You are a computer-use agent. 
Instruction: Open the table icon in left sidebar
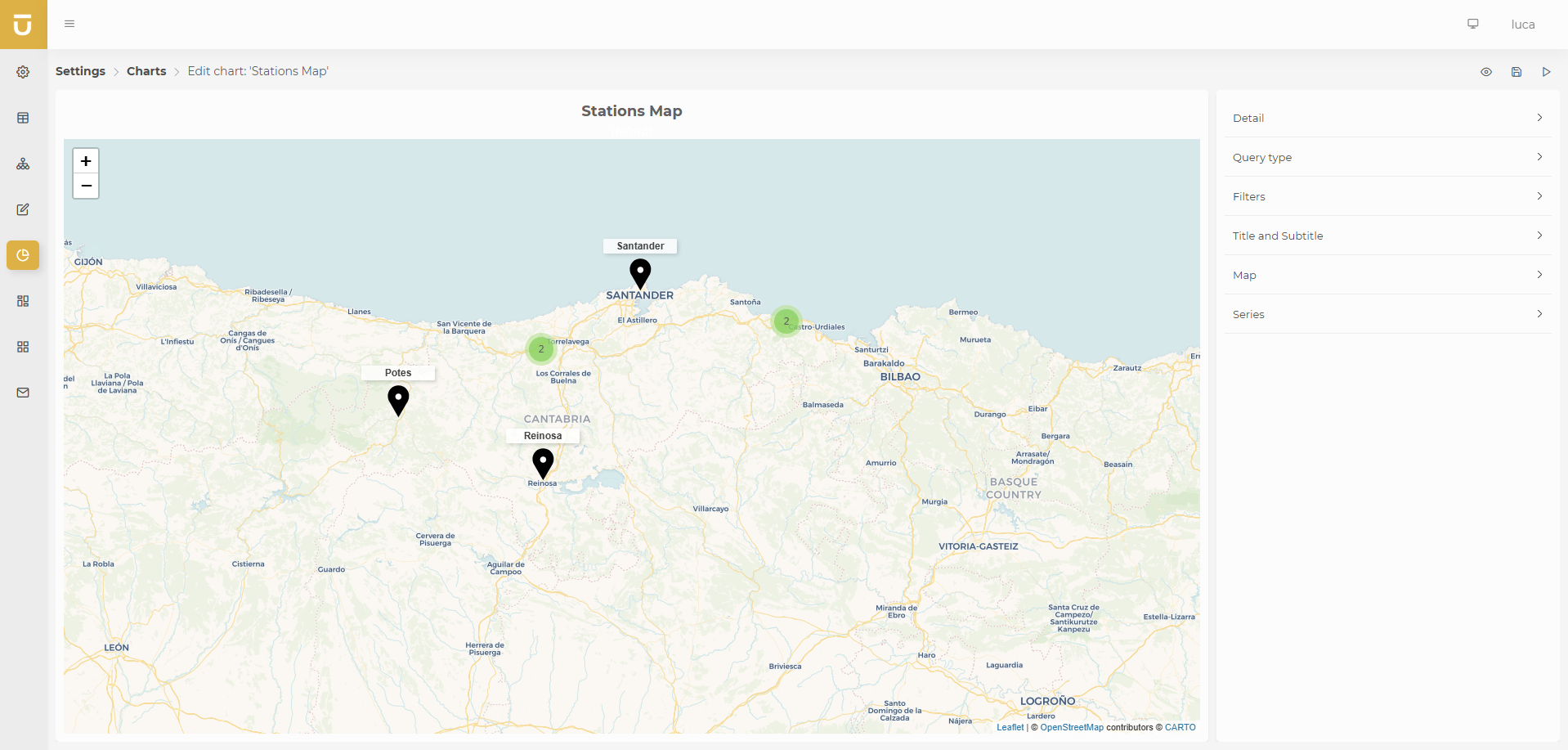tap(23, 118)
